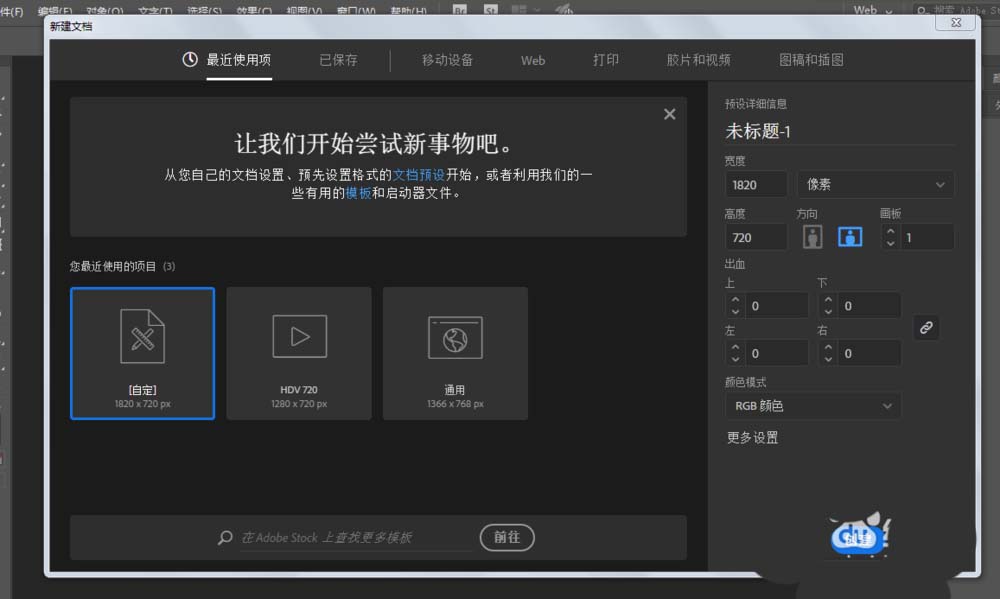The height and width of the screenshot is (599, 1000).
Task: Click the 宽度 field showing 1820
Action: [x=756, y=184]
